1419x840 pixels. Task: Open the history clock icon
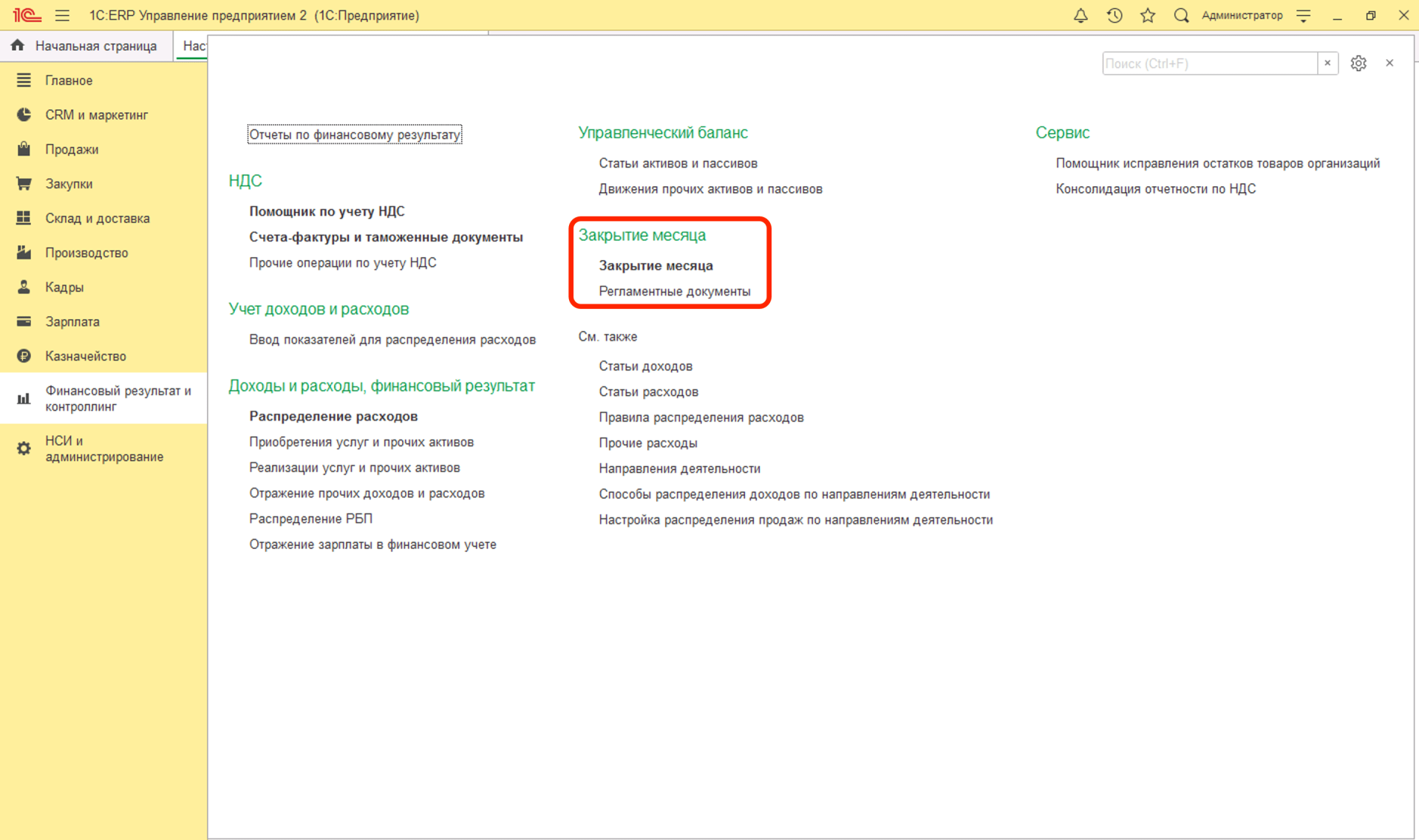click(x=1115, y=16)
